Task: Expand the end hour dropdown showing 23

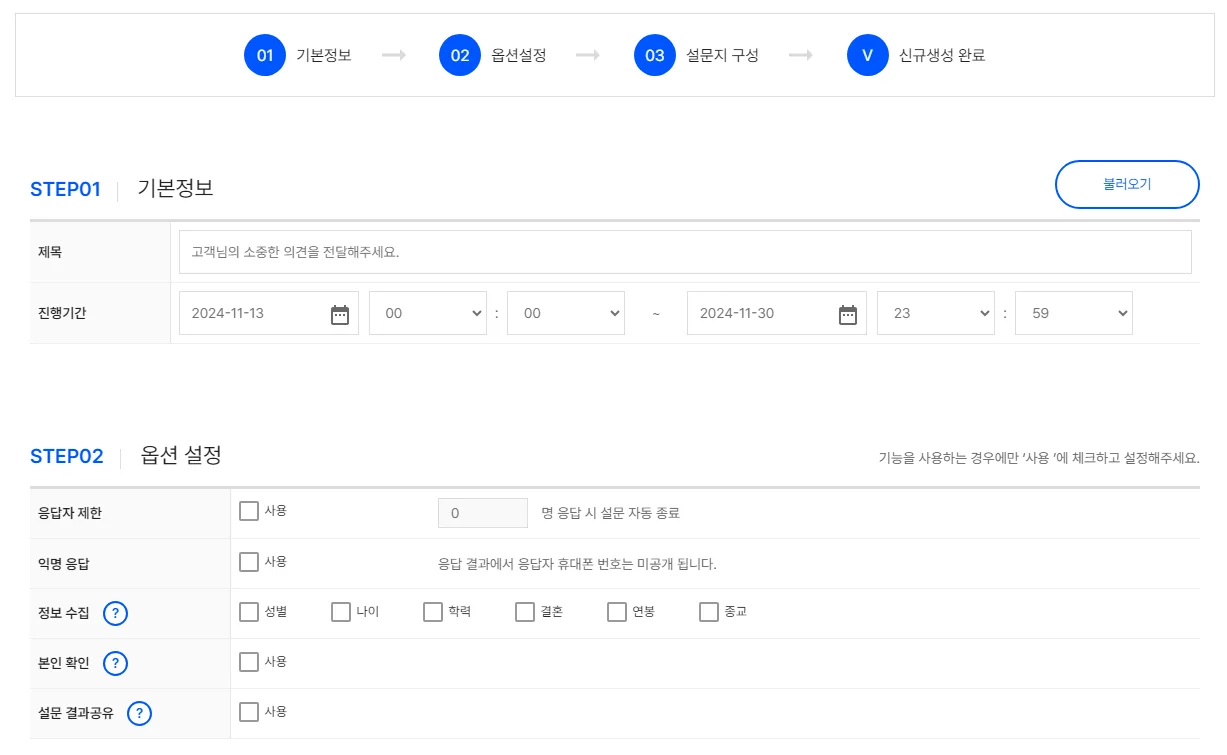Action: tap(935, 313)
